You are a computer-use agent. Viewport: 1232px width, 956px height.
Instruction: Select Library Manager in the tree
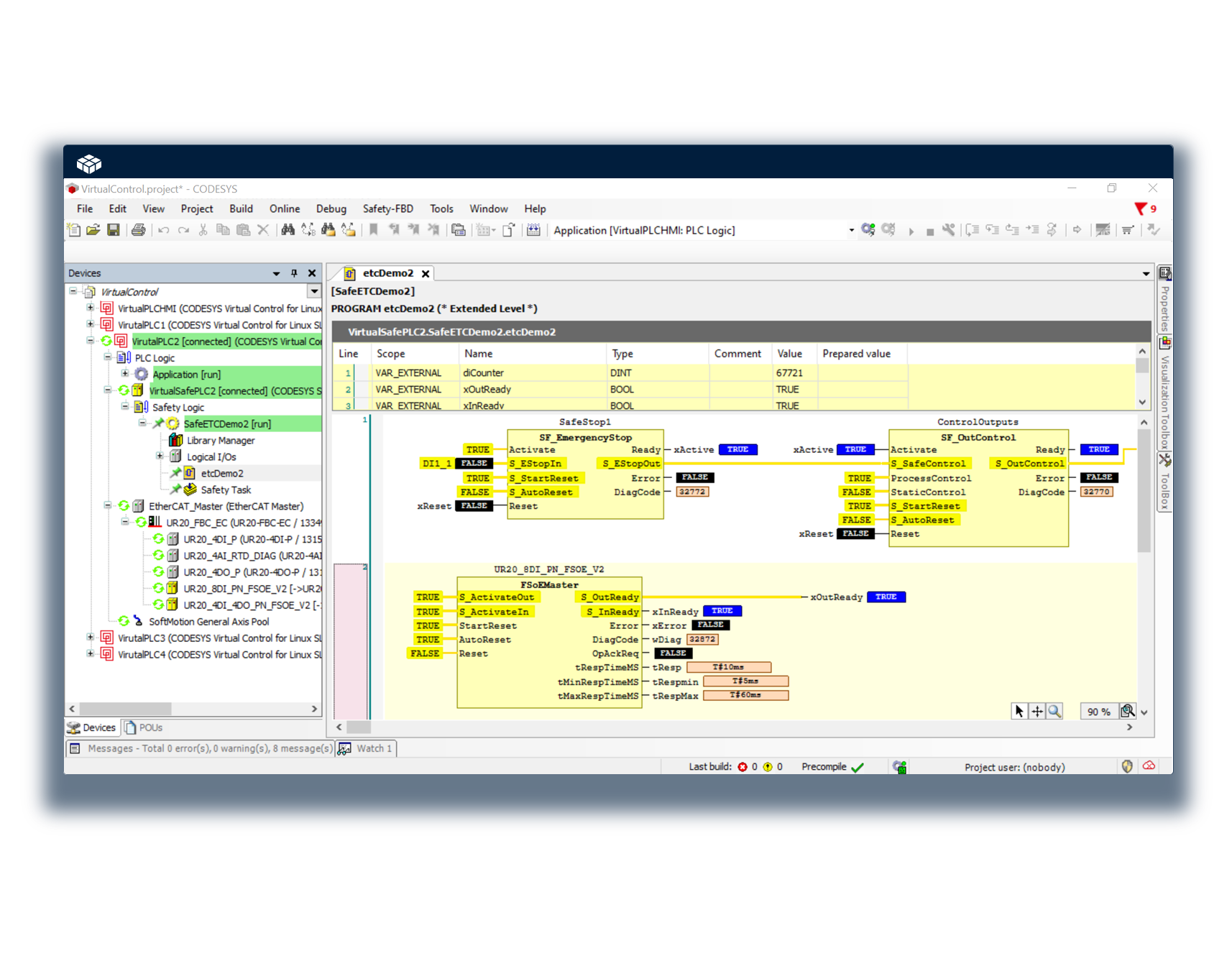coord(221,440)
